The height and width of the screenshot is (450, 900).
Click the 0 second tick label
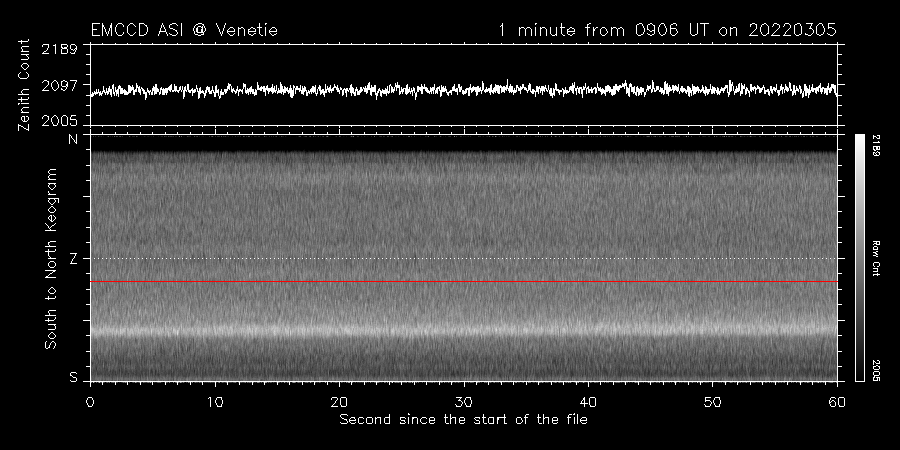point(90,401)
